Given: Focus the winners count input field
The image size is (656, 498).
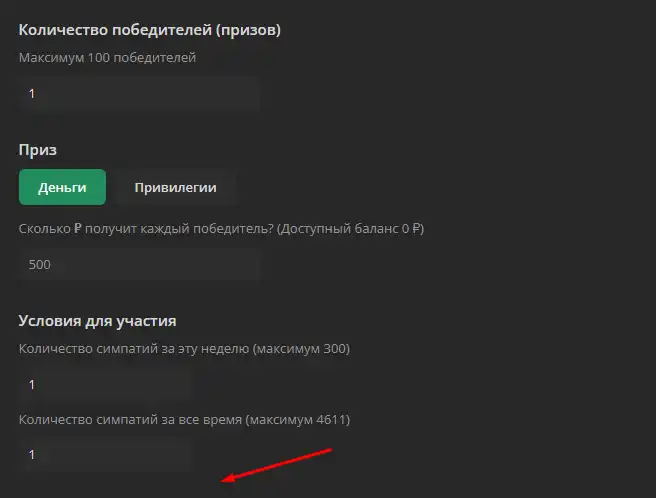Looking at the screenshot, I should 139,93.
